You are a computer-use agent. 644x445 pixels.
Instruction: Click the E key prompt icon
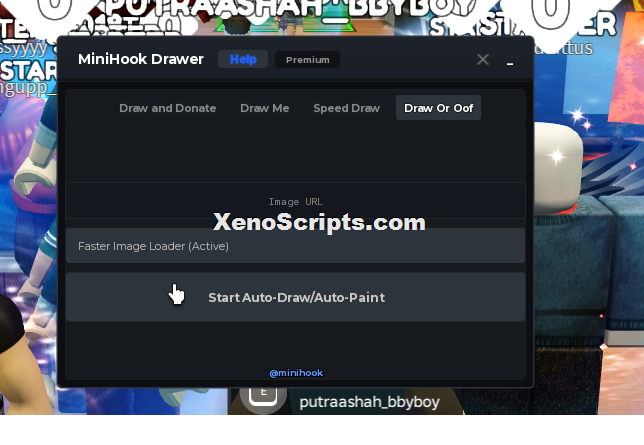(x=263, y=396)
